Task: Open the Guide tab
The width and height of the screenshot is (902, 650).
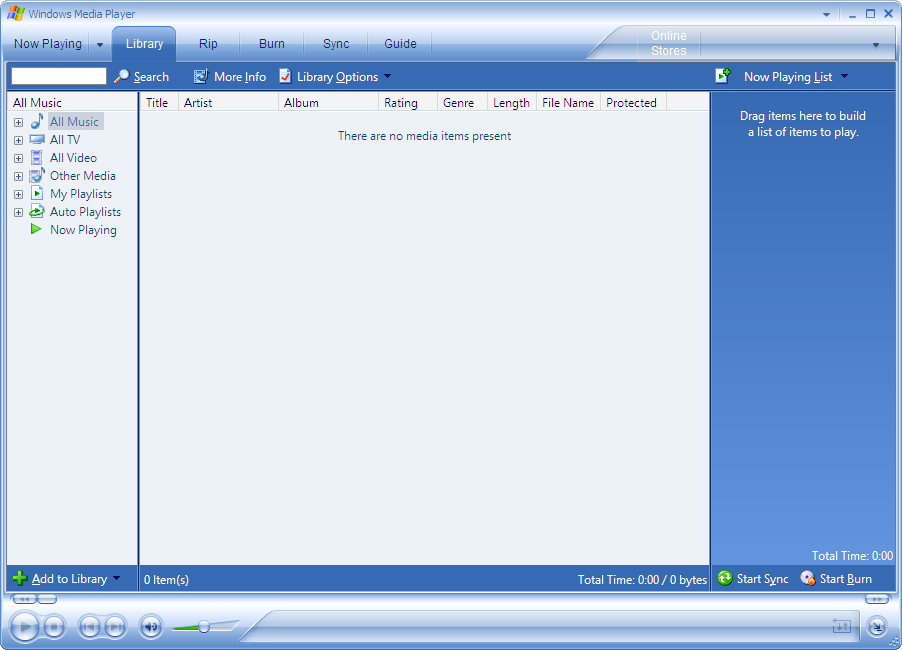Action: click(x=400, y=44)
